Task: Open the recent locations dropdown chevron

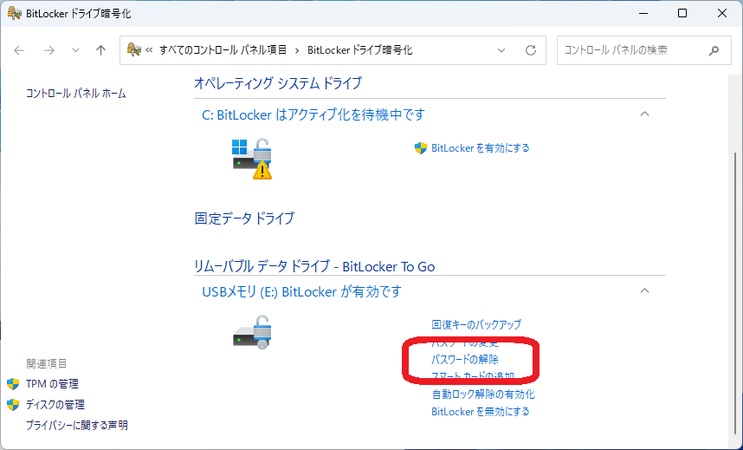Action: [x=75, y=50]
